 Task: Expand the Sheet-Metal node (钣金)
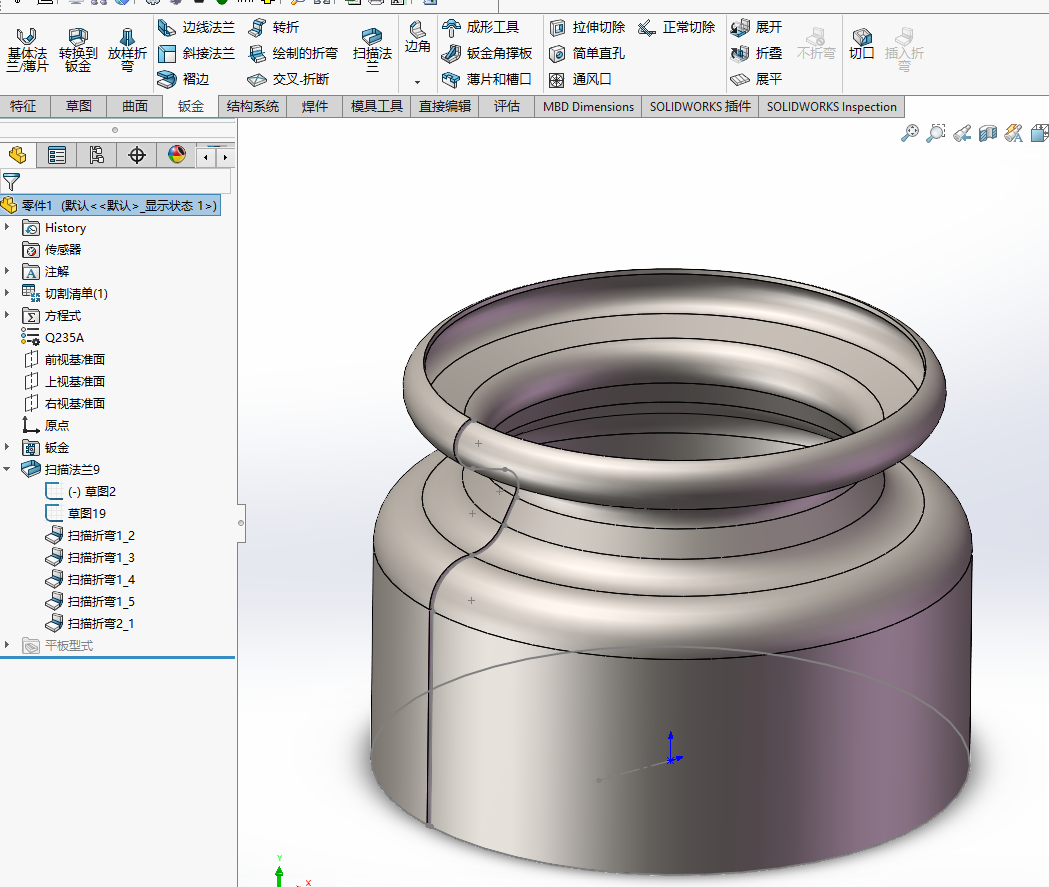(x=7, y=447)
